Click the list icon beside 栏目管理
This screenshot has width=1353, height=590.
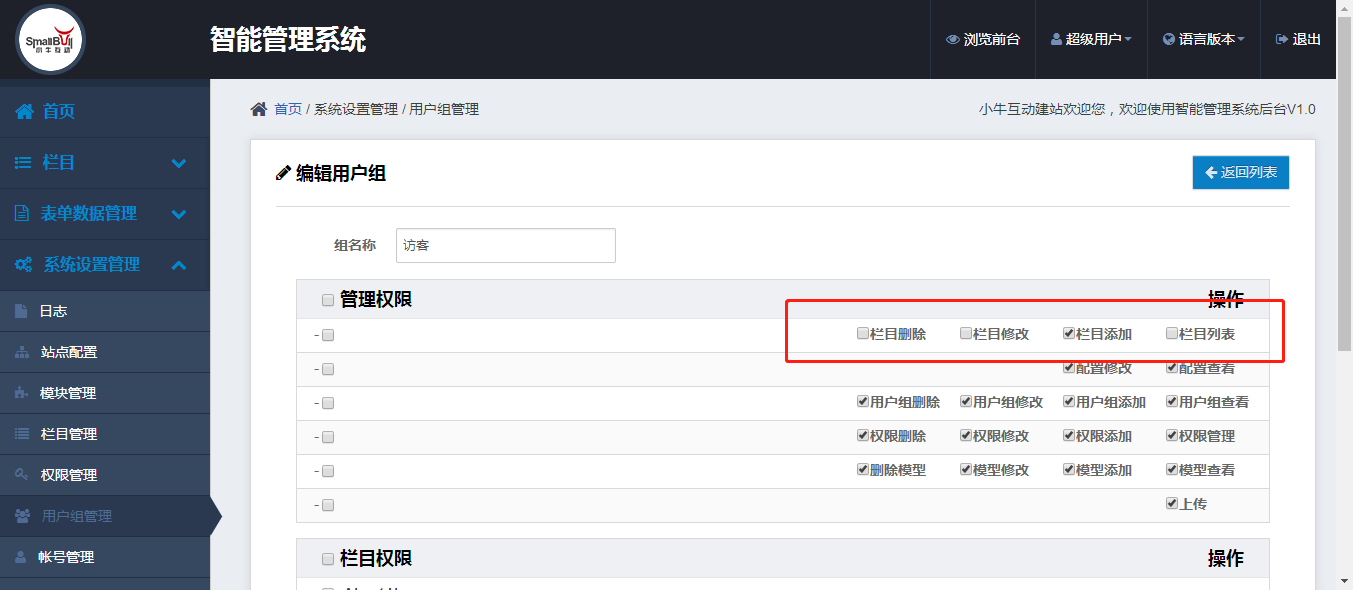click(x=22, y=434)
